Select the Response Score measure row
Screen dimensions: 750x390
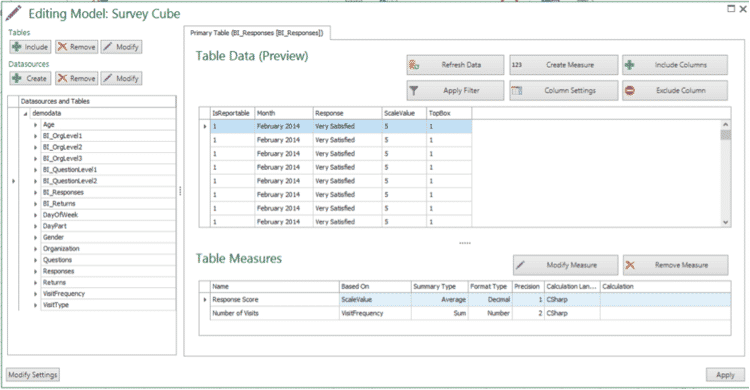(465, 300)
